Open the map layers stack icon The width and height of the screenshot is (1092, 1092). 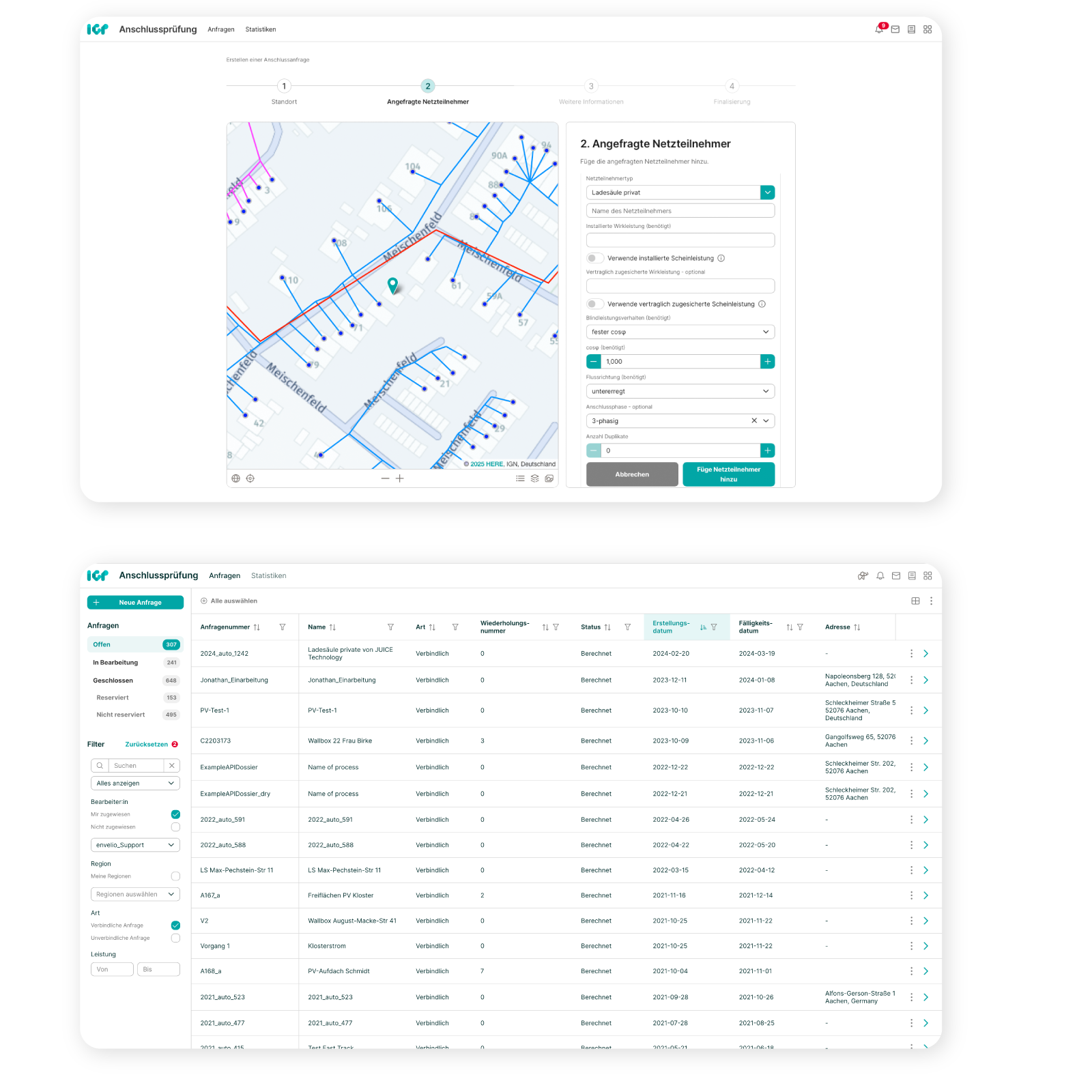pos(535,478)
